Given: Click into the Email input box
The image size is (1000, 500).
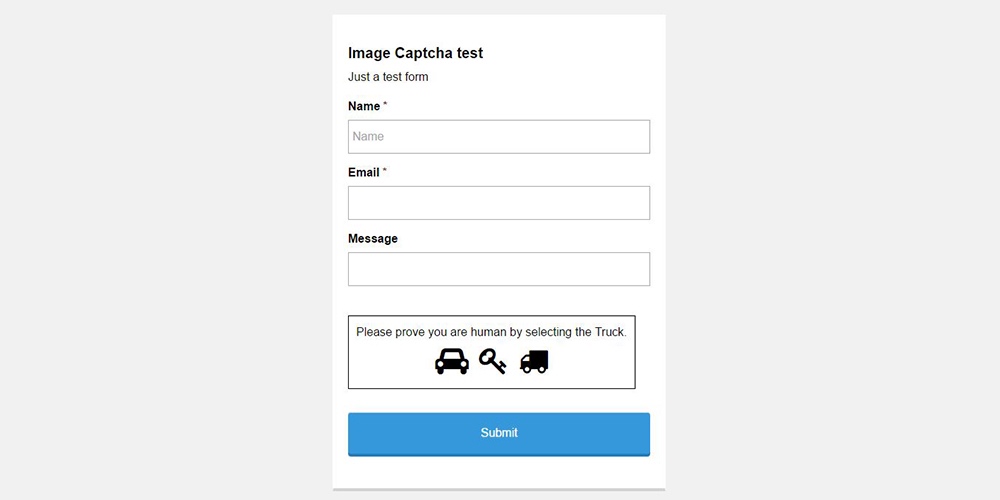Looking at the screenshot, I should coord(499,203).
